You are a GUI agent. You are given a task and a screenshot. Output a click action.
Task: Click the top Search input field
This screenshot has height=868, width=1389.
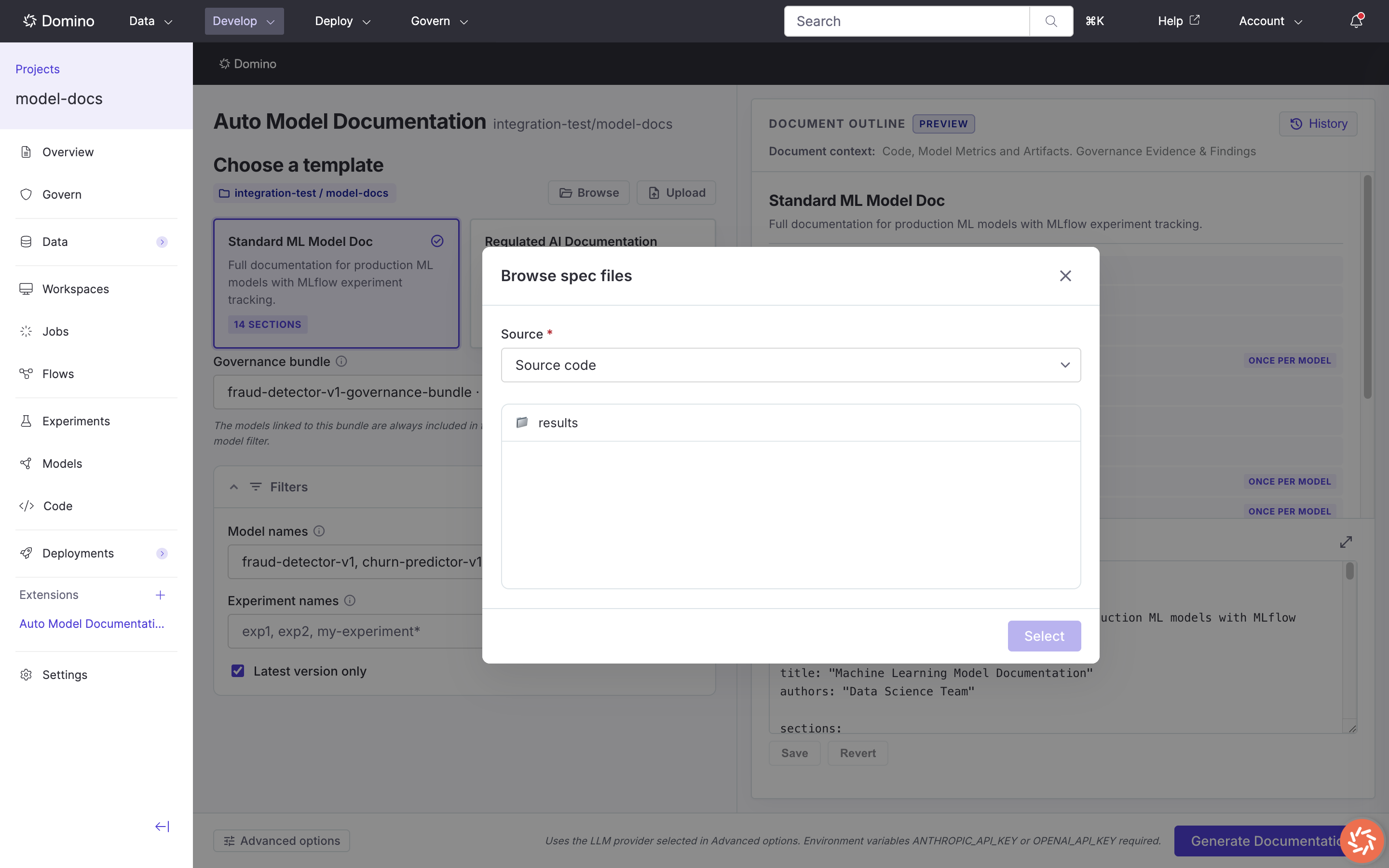[x=906, y=21]
